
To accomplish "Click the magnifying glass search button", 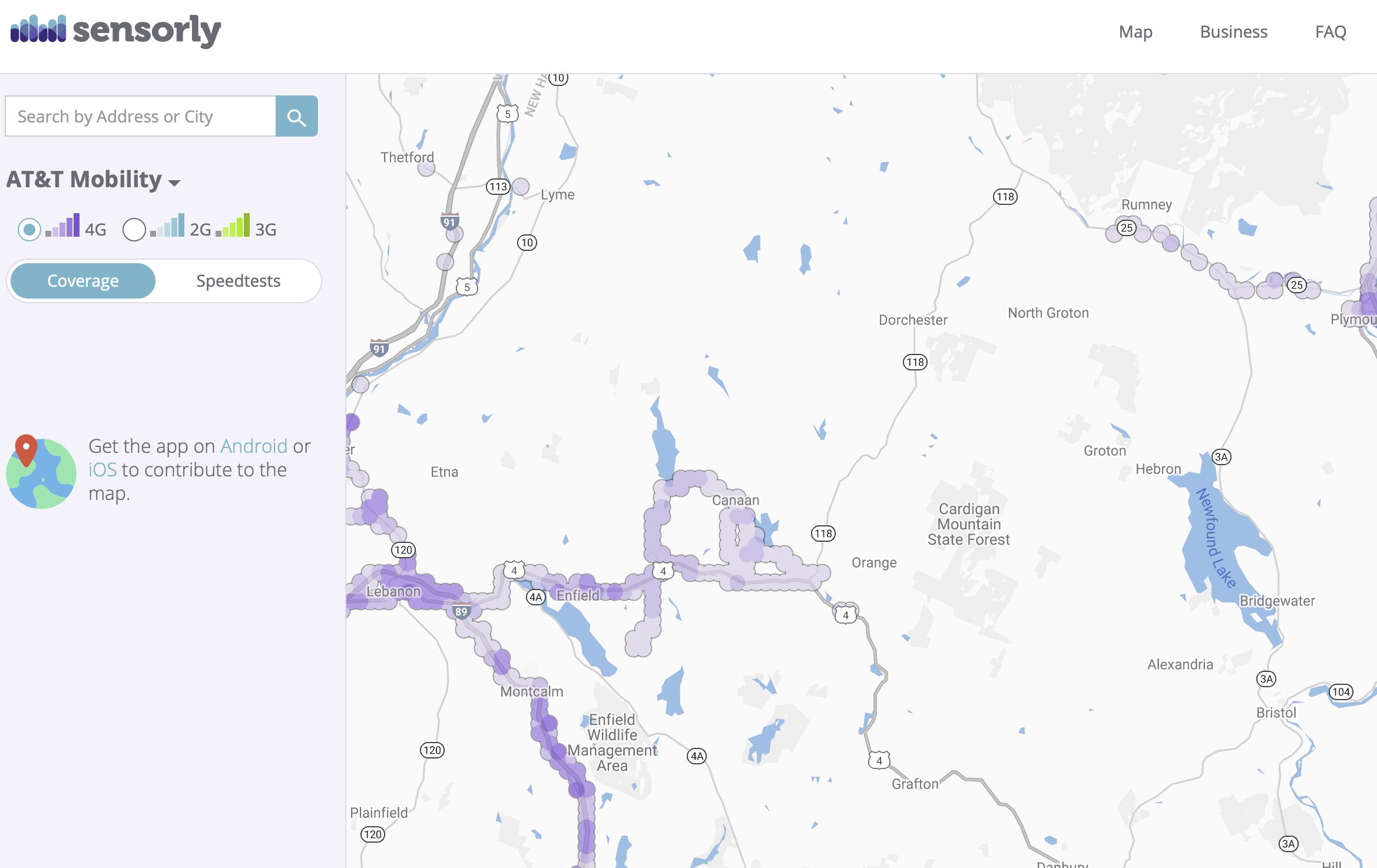I will click(296, 117).
